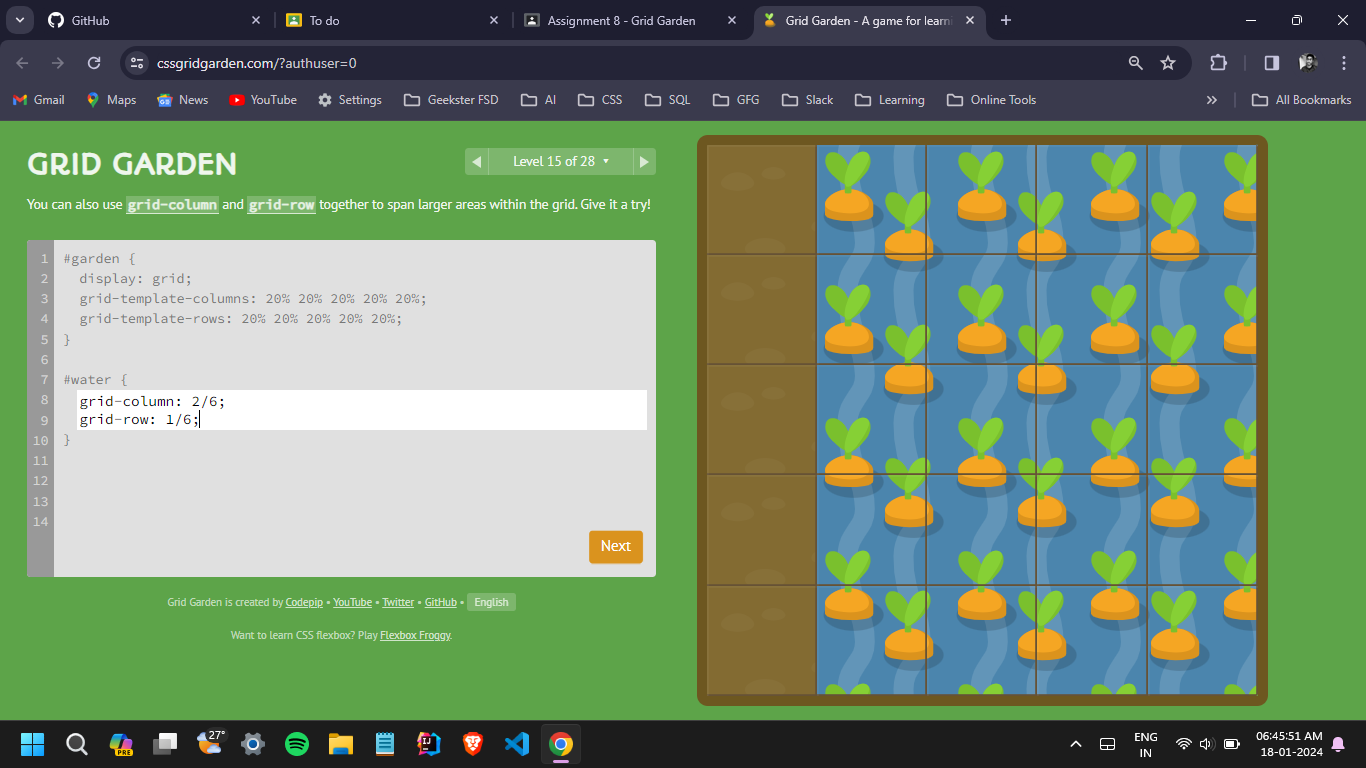Viewport: 1366px width, 768px height.
Task: Toggle the browser side panel
Action: click(1272, 63)
